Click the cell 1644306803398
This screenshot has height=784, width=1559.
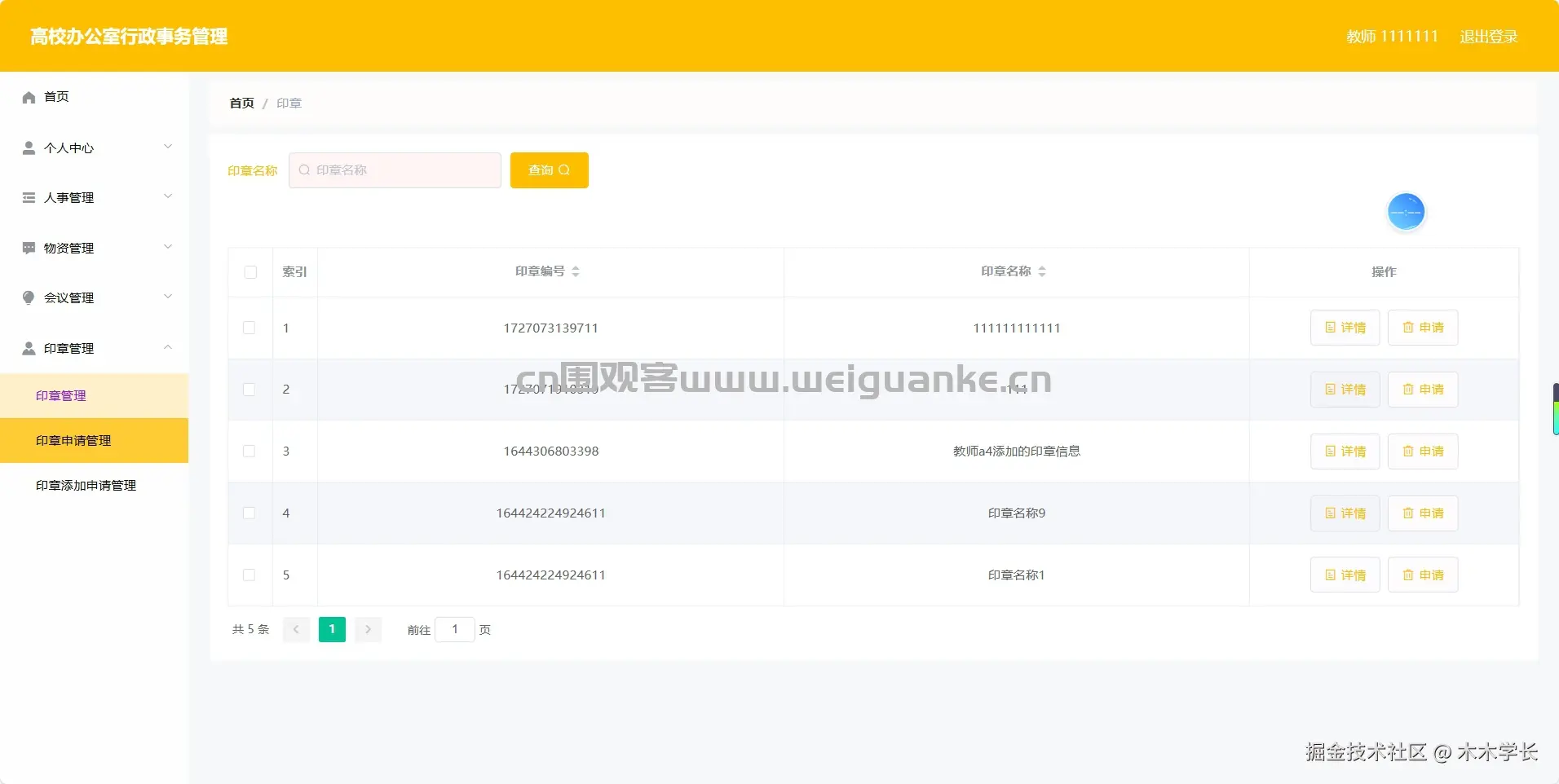tap(551, 451)
